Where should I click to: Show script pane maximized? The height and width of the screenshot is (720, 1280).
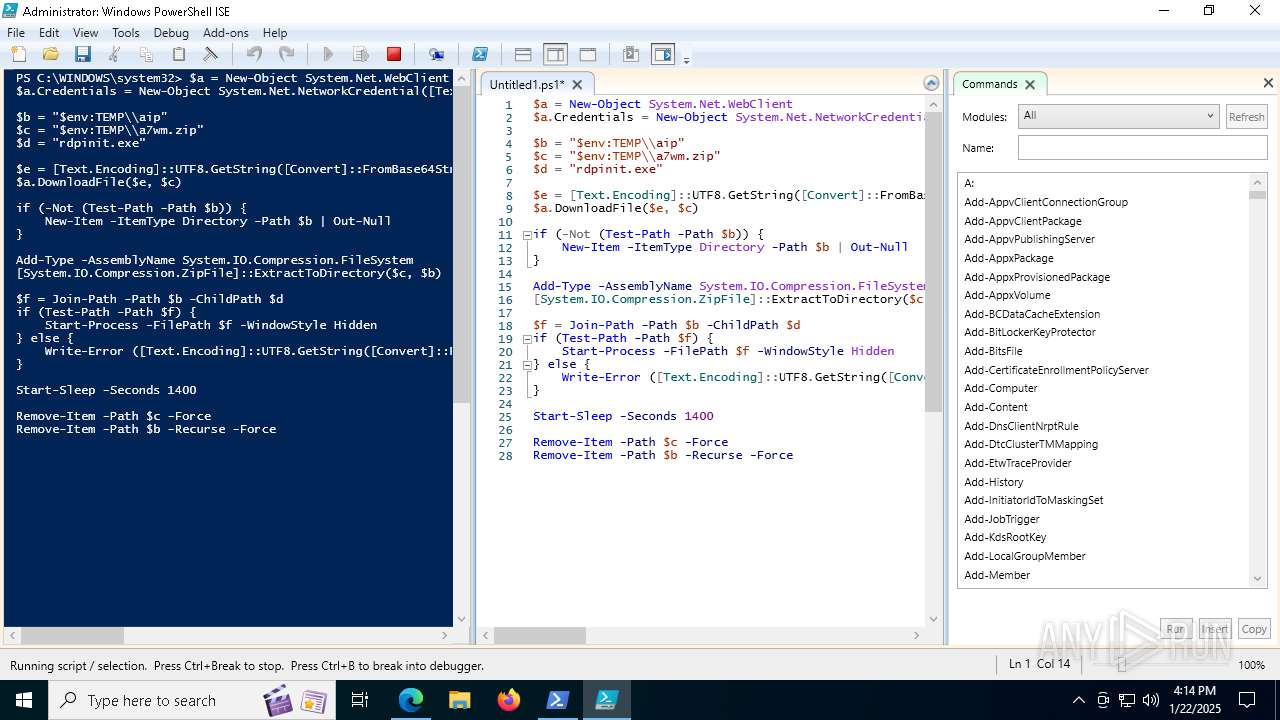point(588,54)
